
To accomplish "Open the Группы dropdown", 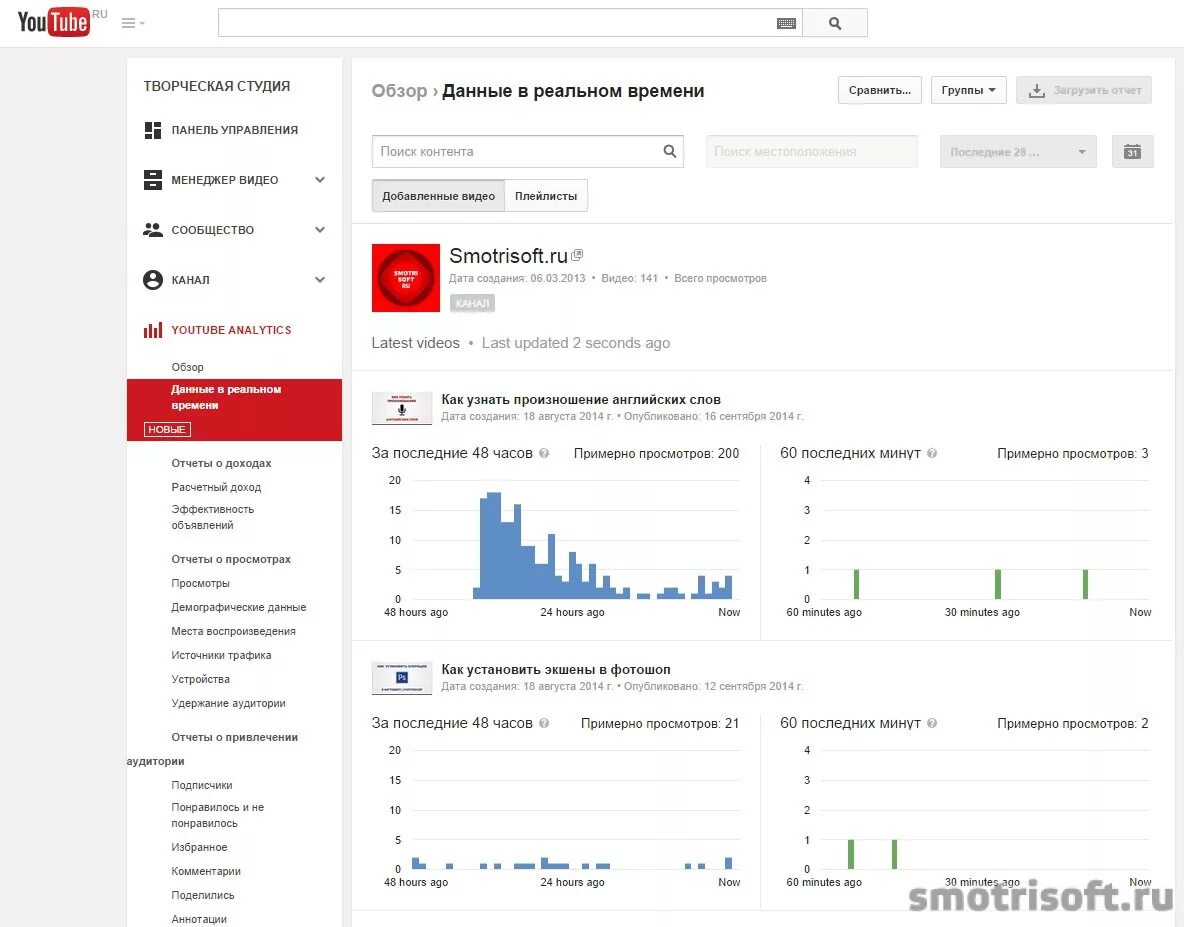I will 968,90.
